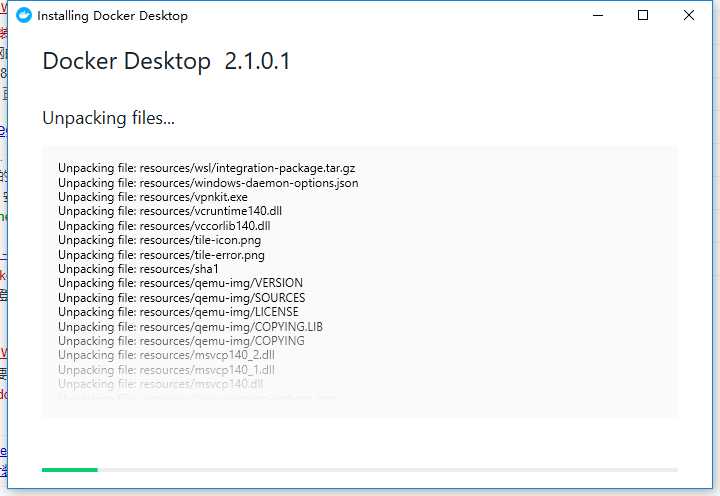The image size is (720, 496).
Task: Select log line resources/vccorlib140.dll
Action: pyautogui.click(x=164, y=226)
